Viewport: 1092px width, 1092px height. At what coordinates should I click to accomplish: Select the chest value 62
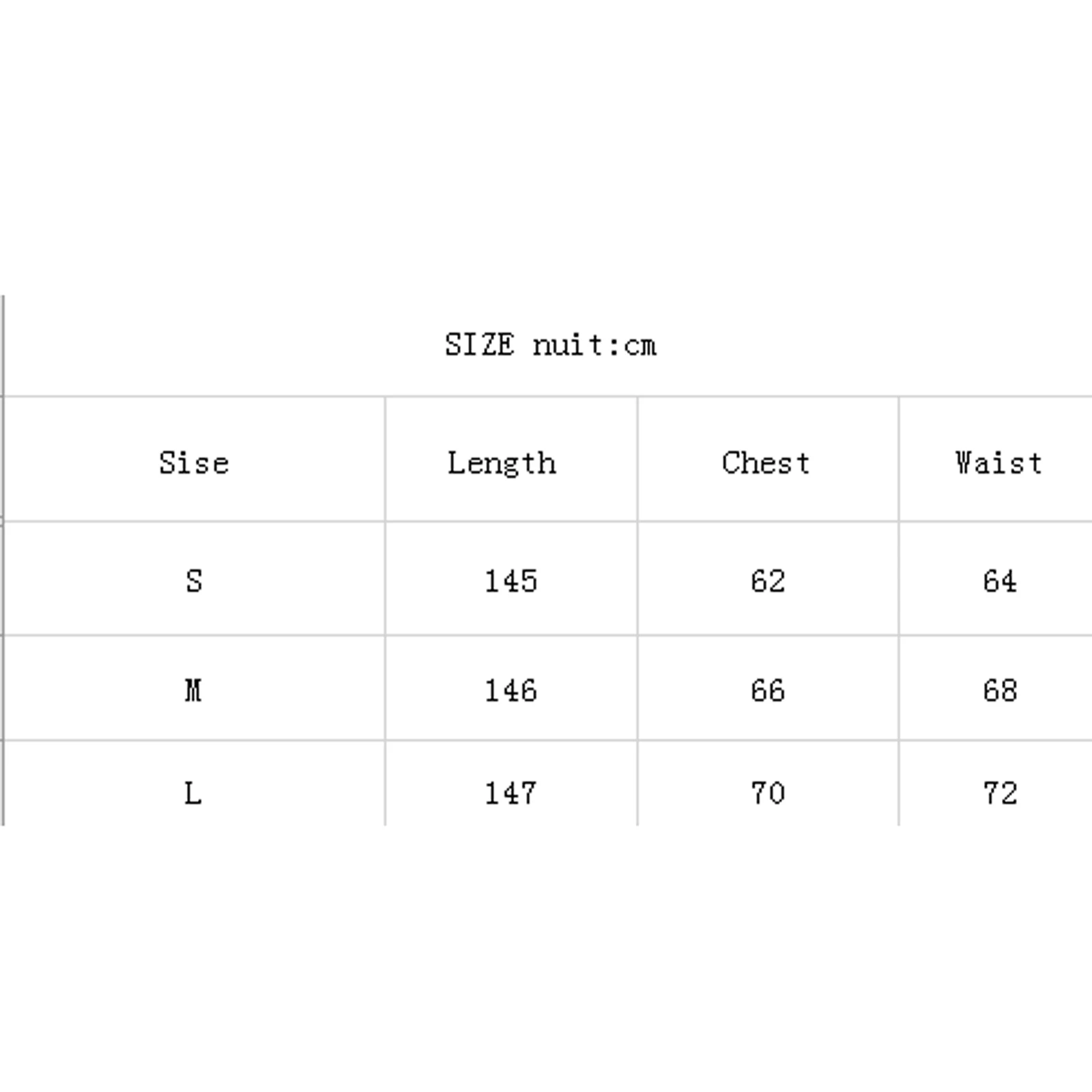pos(768,581)
